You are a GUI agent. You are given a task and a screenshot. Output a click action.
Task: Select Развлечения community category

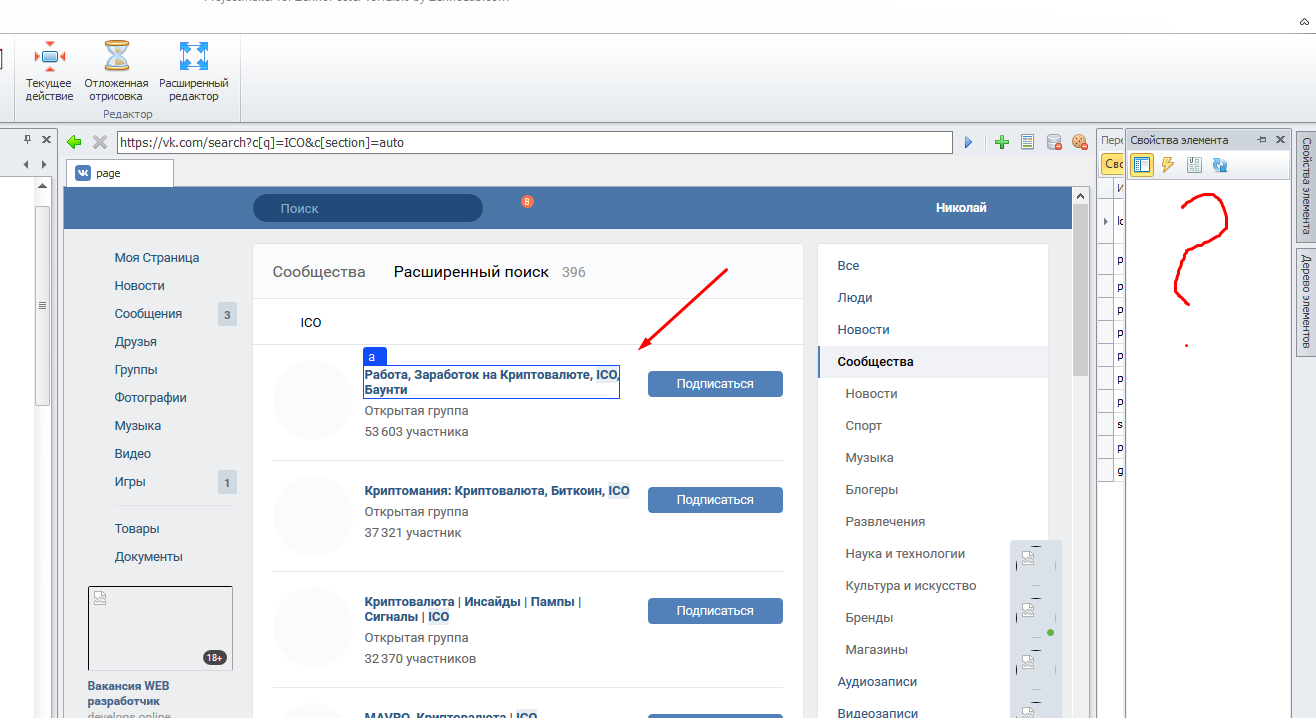[885, 521]
